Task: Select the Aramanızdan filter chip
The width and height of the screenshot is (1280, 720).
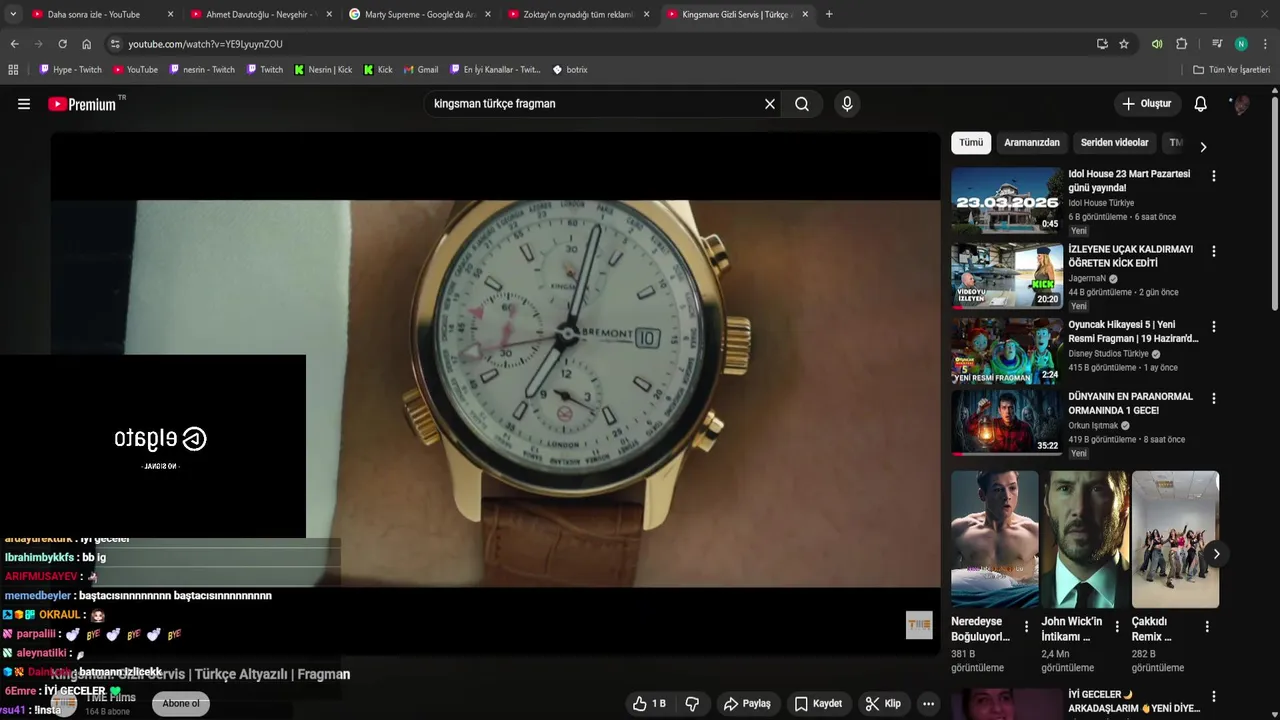Action: (1032, 143)
